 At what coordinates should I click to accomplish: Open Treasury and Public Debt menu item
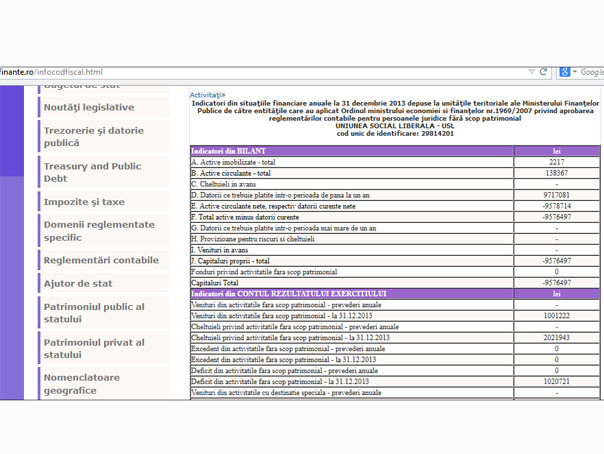coord(104,172)
